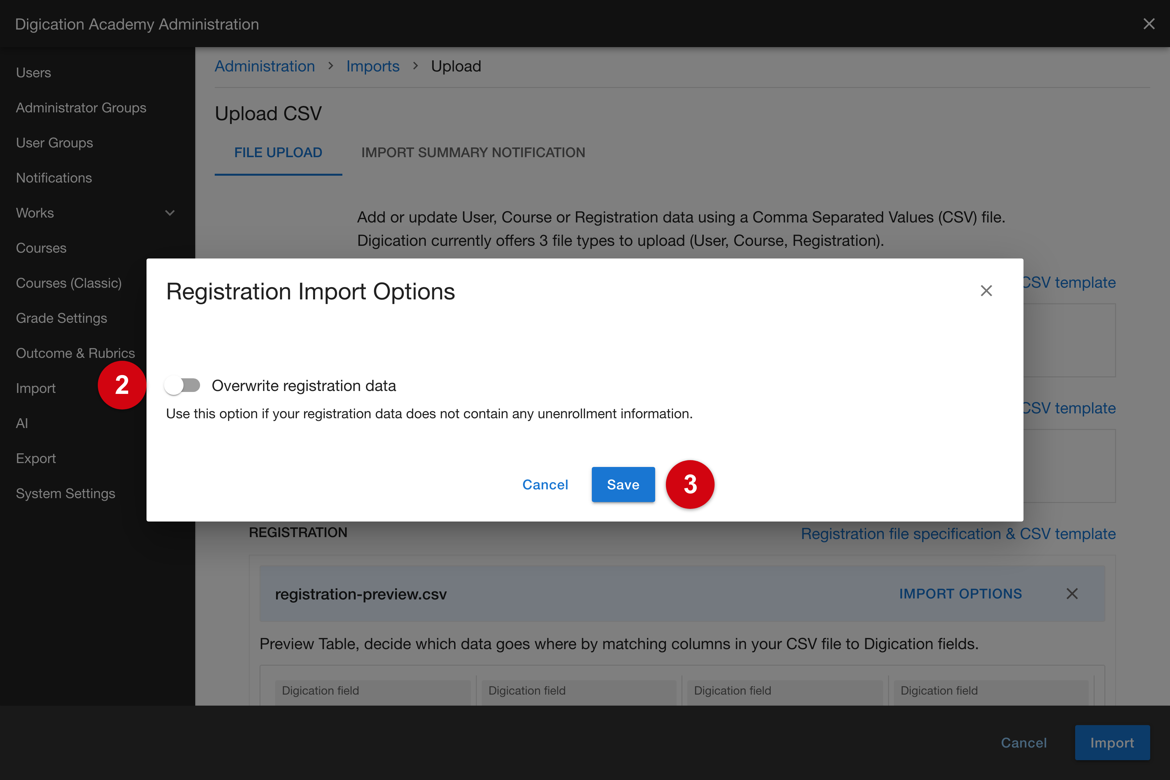Open System Settings in the sidebar
The width and height of the screenshot is (1170, 780).
66,494
